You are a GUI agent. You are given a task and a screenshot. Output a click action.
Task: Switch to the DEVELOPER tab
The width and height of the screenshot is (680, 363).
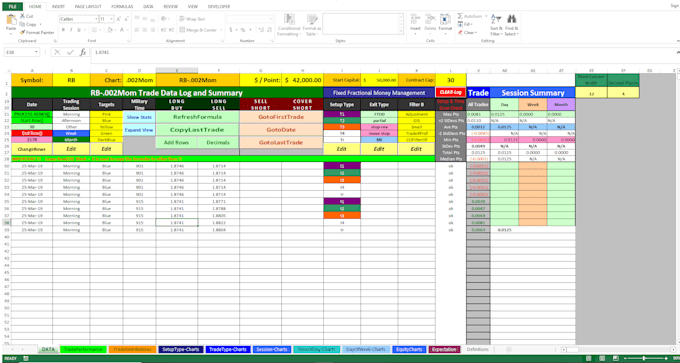tap(219, 7)
